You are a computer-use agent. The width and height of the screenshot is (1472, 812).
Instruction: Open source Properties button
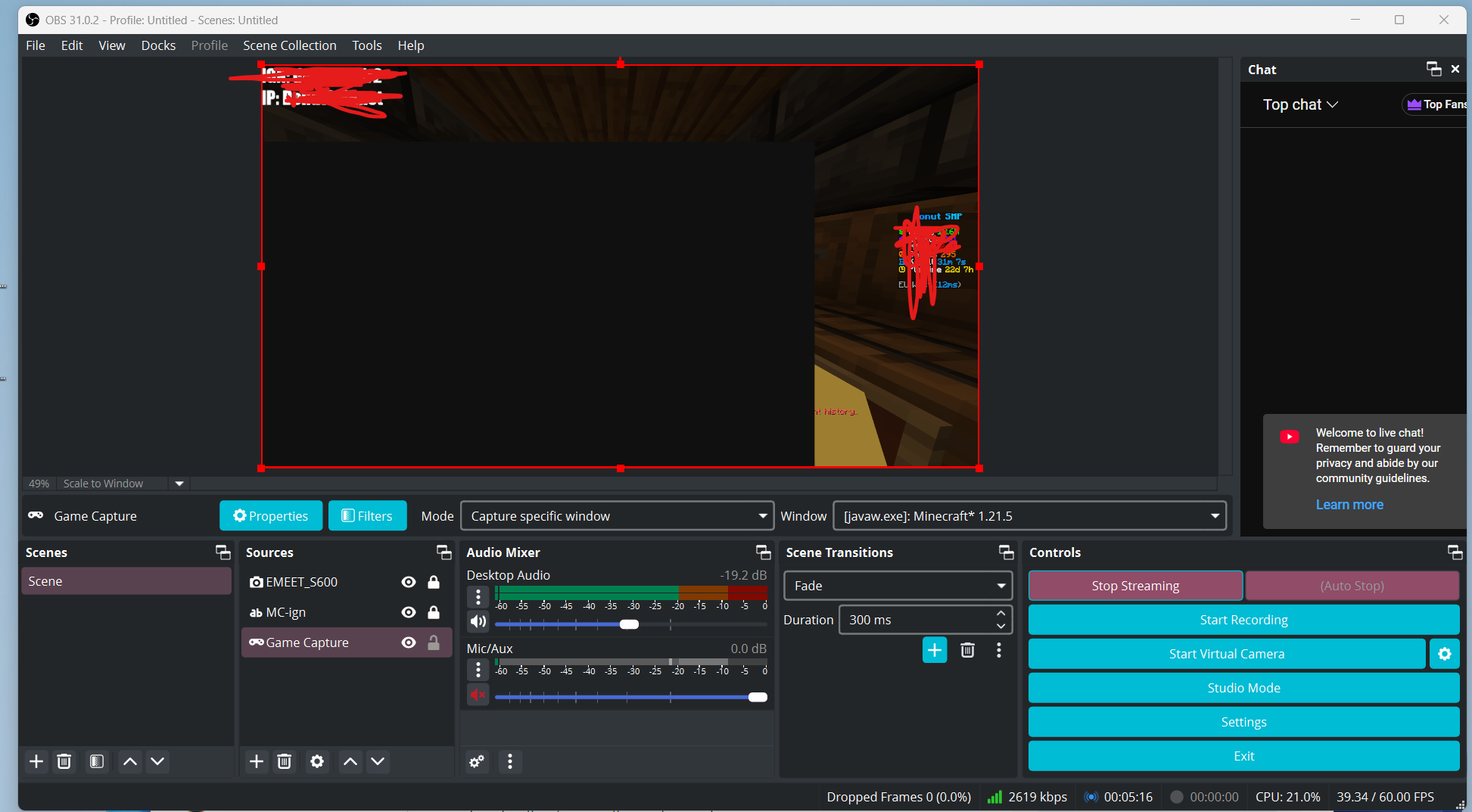click(271, 516)
